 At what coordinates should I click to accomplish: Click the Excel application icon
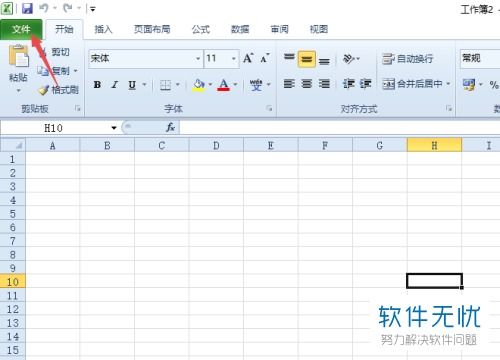(x=7, y=8)
